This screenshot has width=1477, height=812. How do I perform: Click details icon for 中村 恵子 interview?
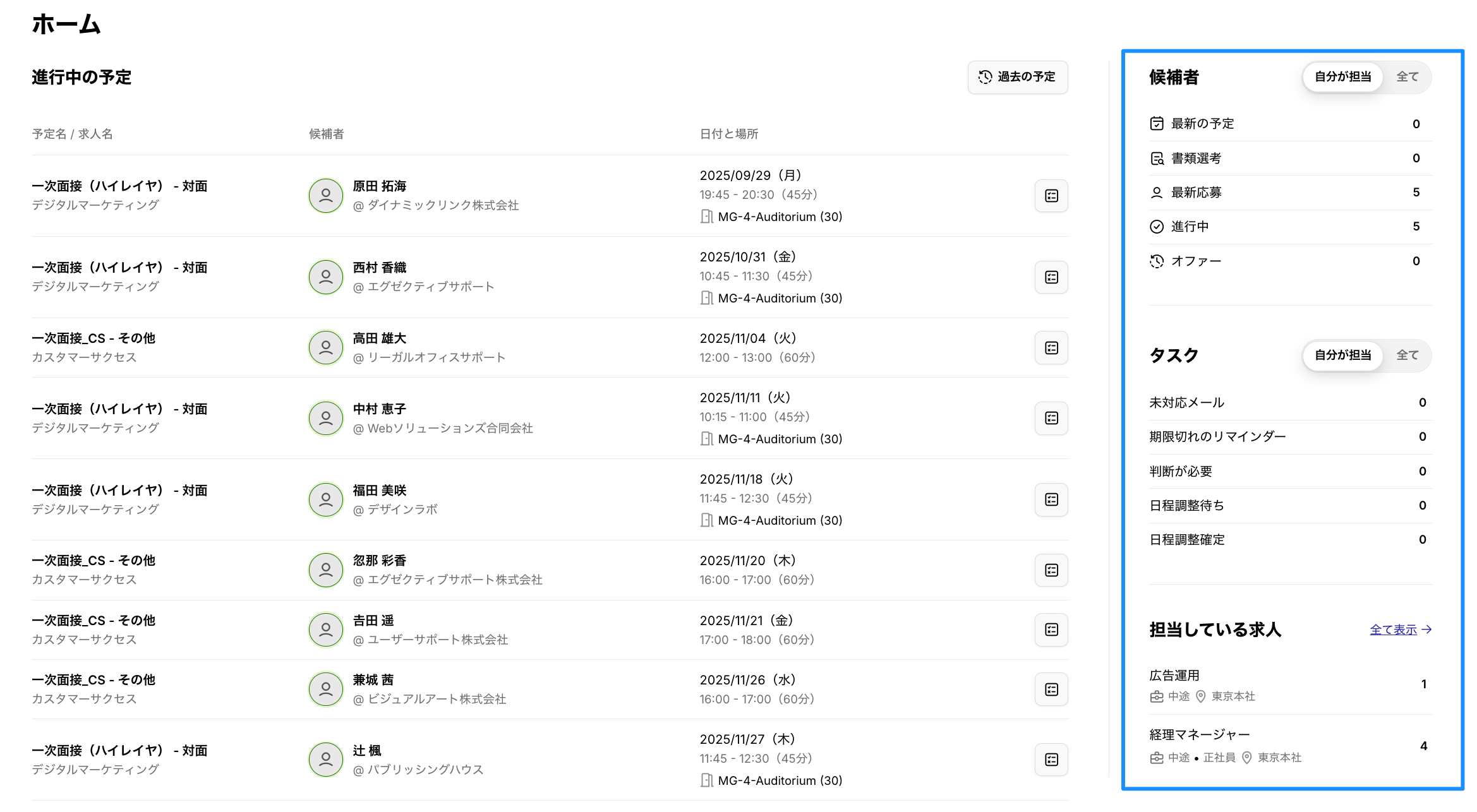(1051, 418)
